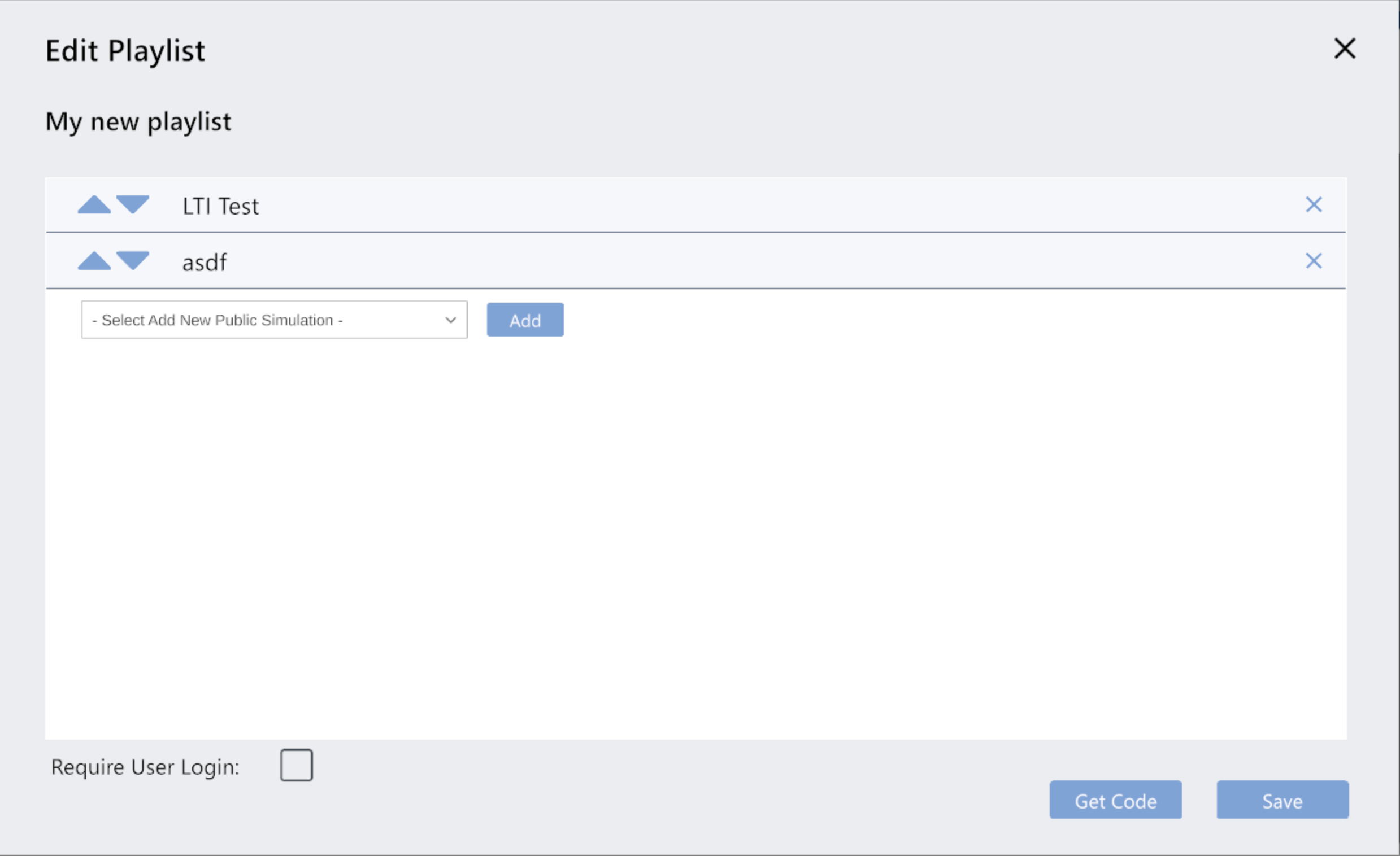Viewport: 1400px width, 856px height.
Task: Click the My new playlist name
Action: click(x=138, y=121)
